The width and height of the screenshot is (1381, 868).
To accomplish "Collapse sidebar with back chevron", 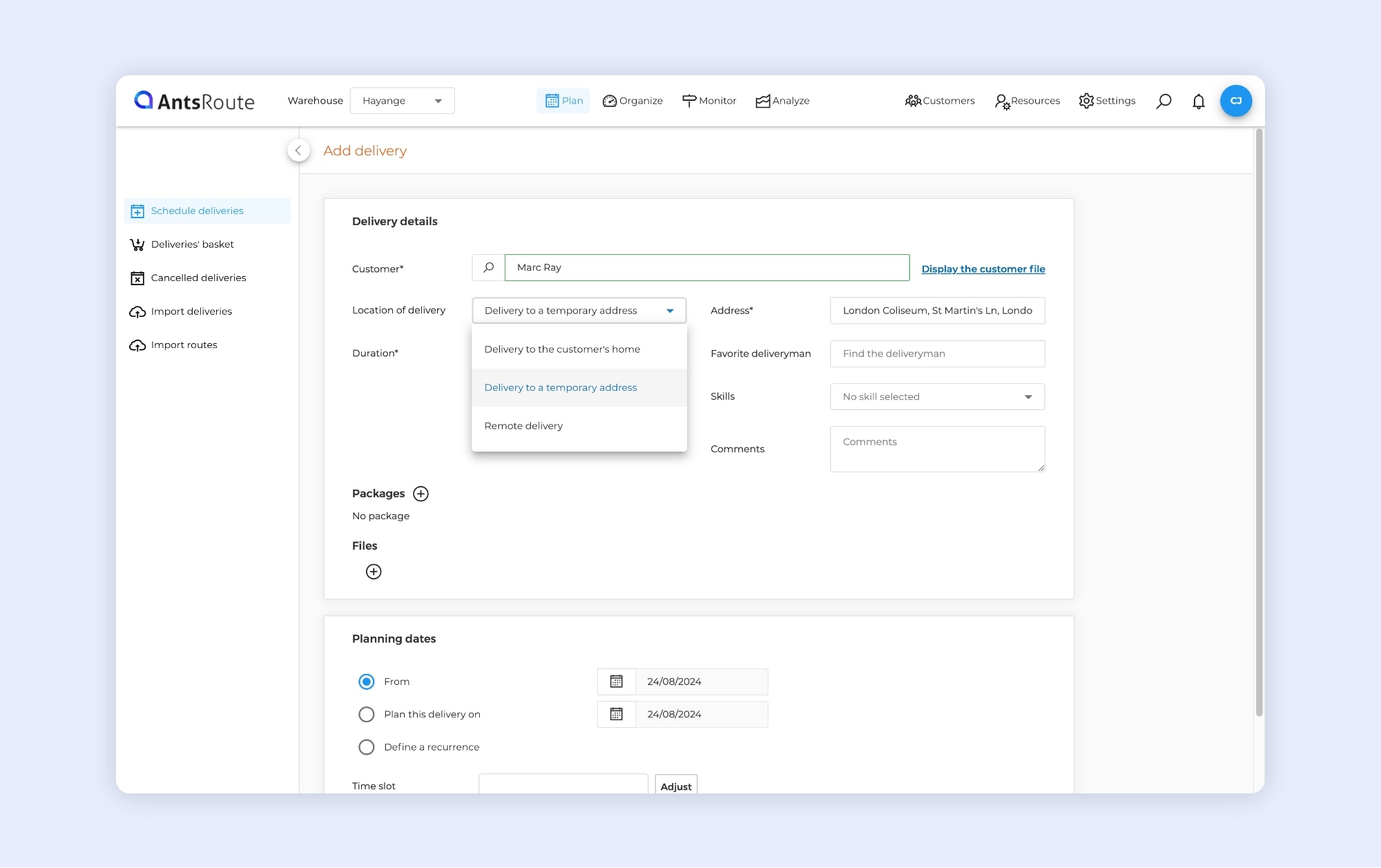I will pos(298,151).
